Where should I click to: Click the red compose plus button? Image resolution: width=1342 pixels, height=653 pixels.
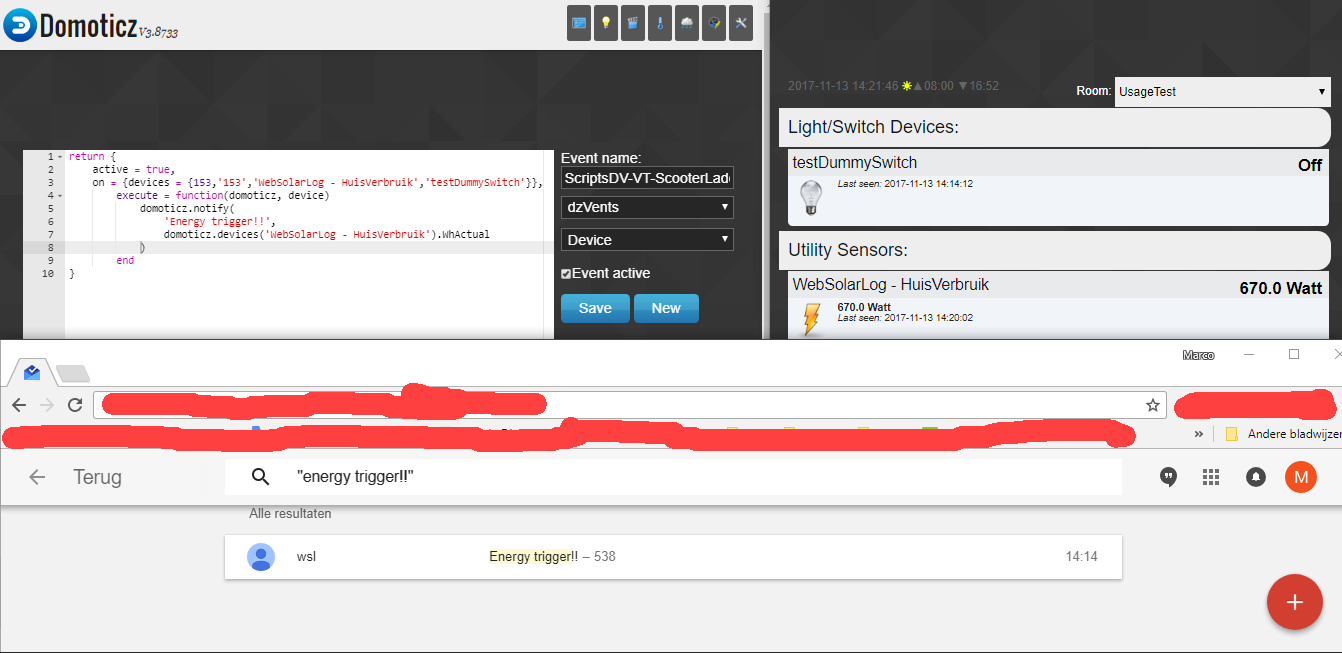1295,602
